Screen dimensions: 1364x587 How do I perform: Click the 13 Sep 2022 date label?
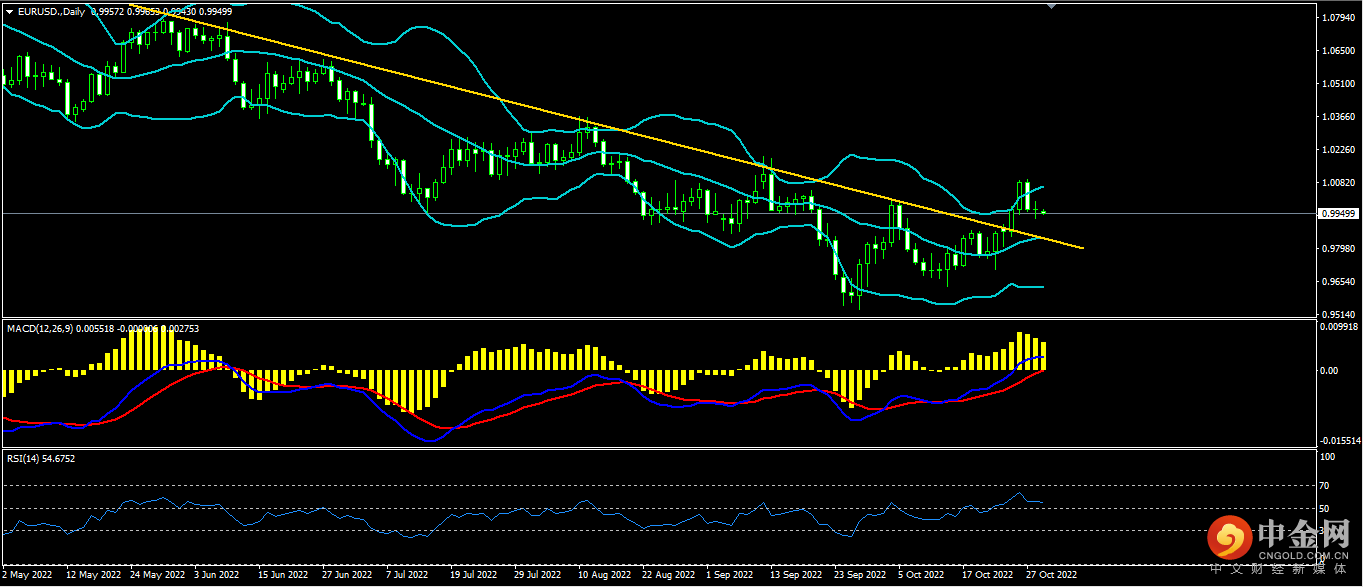click(796, 576)
